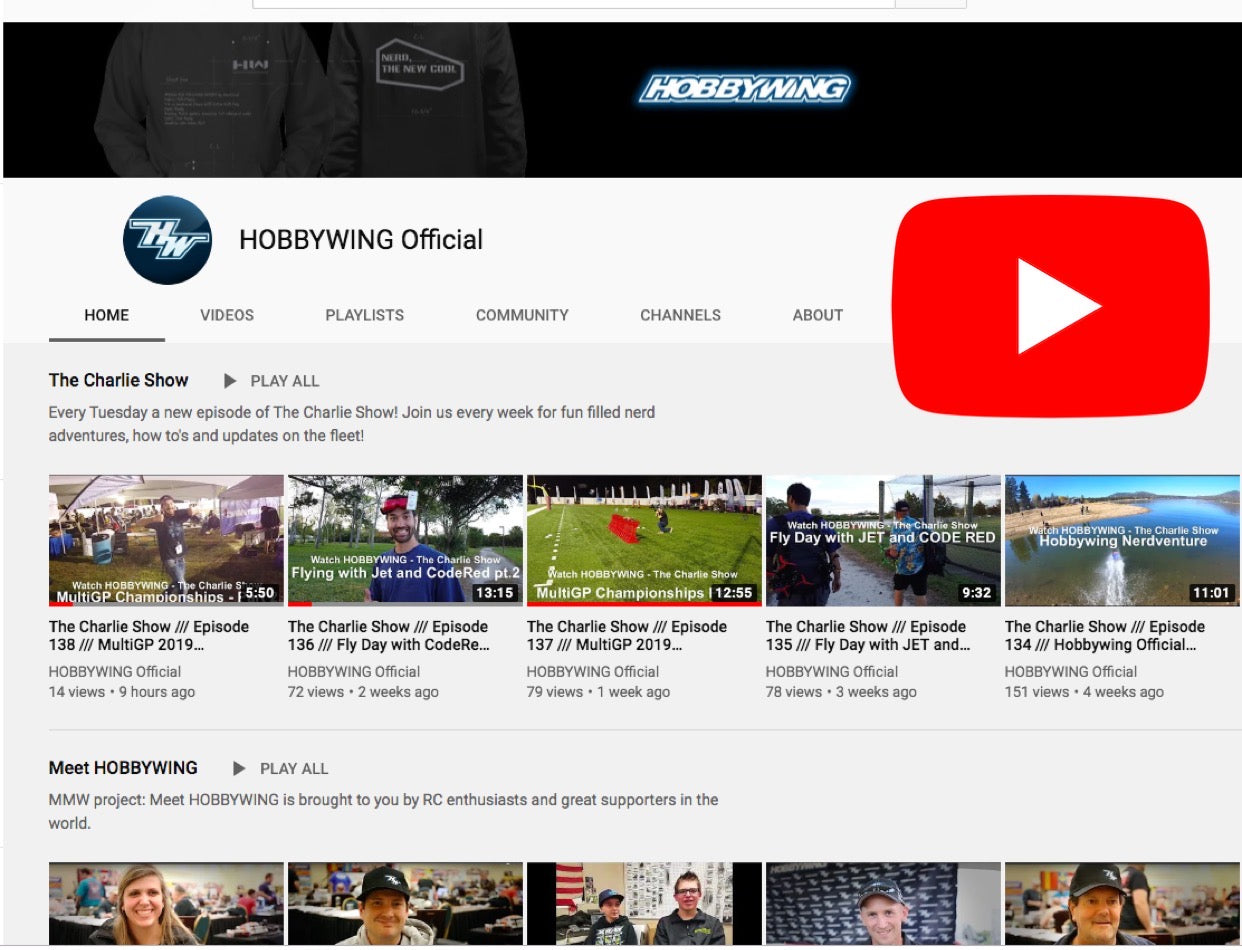Click the Play All icon for Meet HOBBYWING

(x=239, y=769)
